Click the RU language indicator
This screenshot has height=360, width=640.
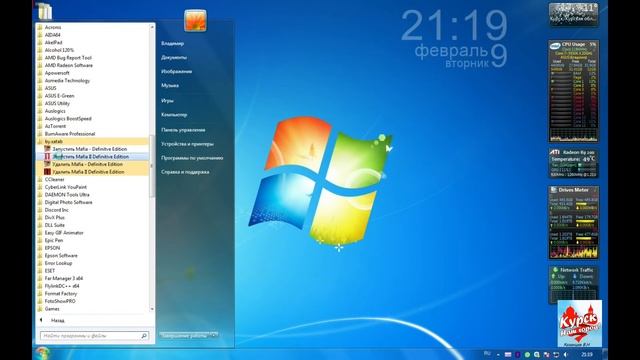click(x=487, y=353)
